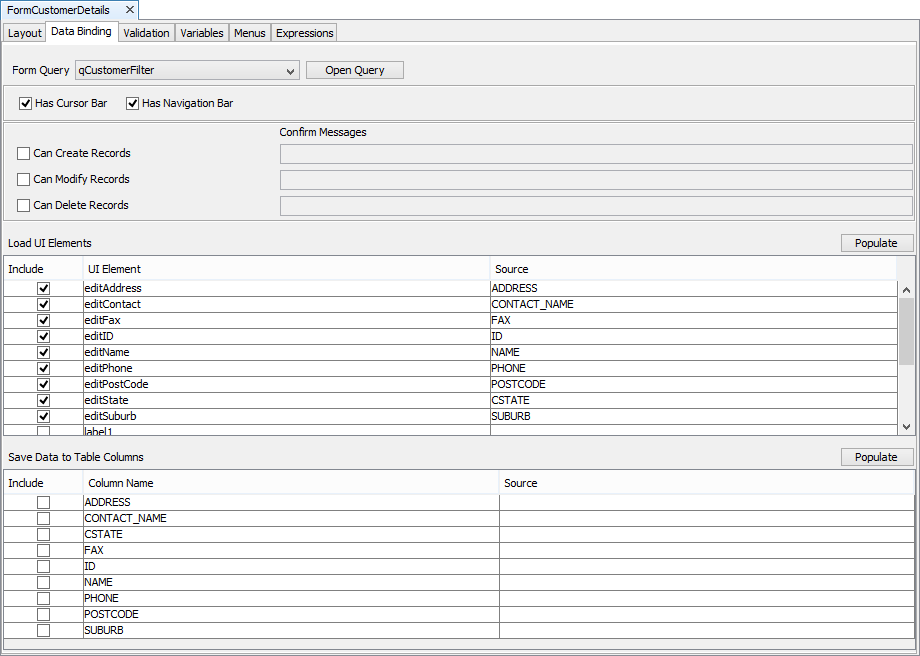The height and width of the screenshot is (656, 920).
Task: Populate the Load UI Elements list
Action: (x=876, y=243)
